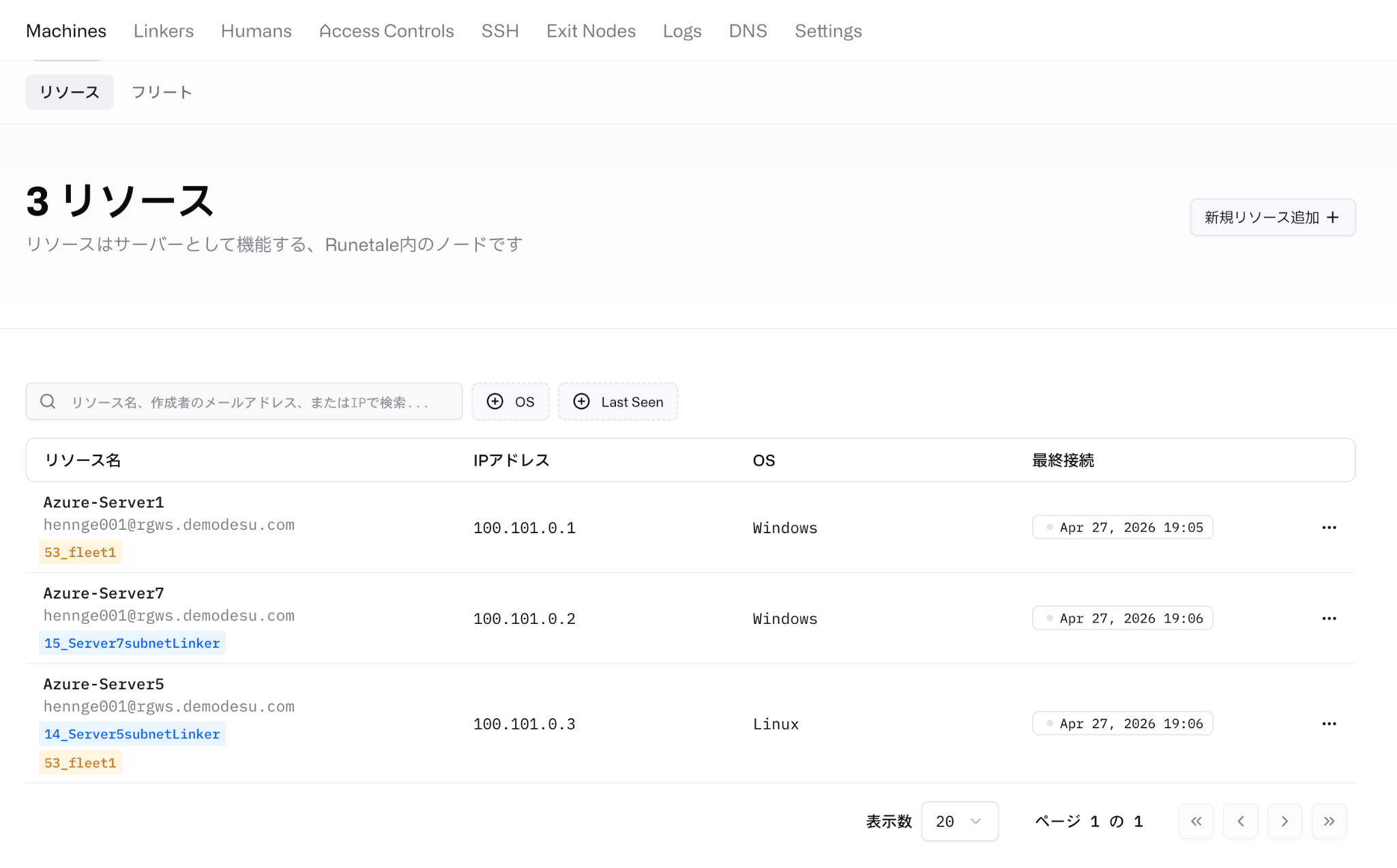1397x868 pixels.
Task: Select the リソース sub-tab
Action: point(70,92)
